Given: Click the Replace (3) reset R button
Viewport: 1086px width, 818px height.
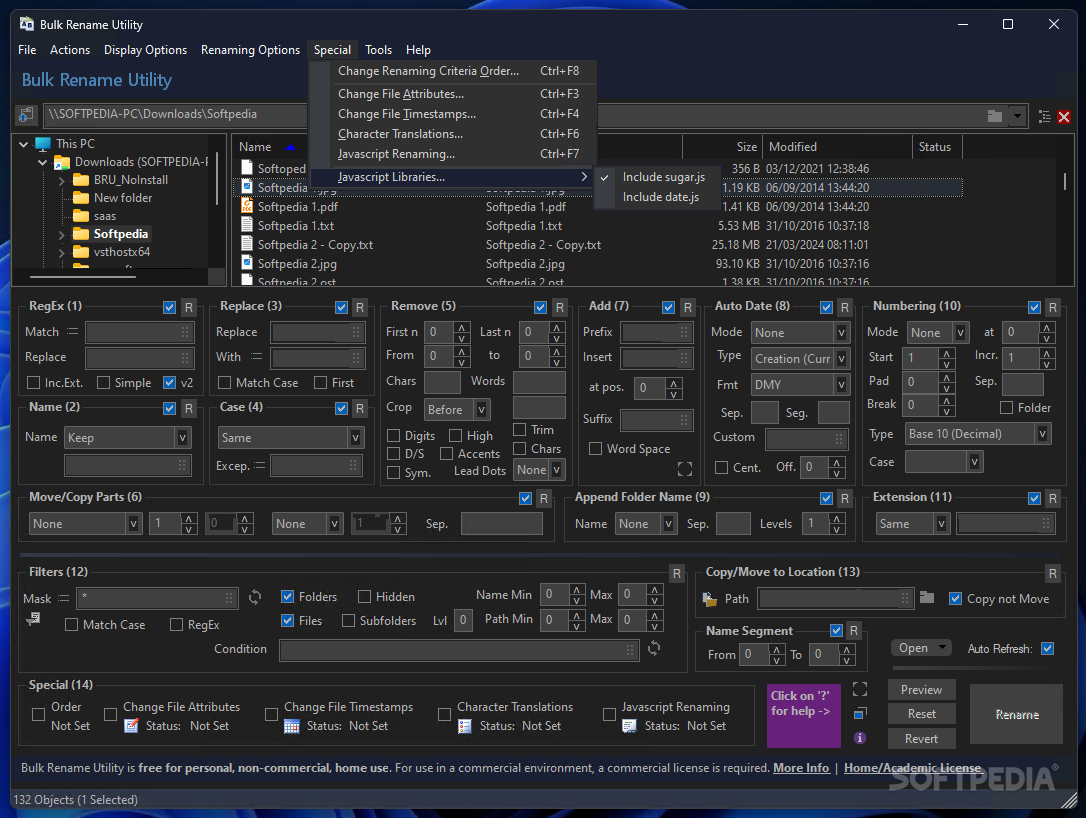Looking at the screenshot, I should click(359, 308).
